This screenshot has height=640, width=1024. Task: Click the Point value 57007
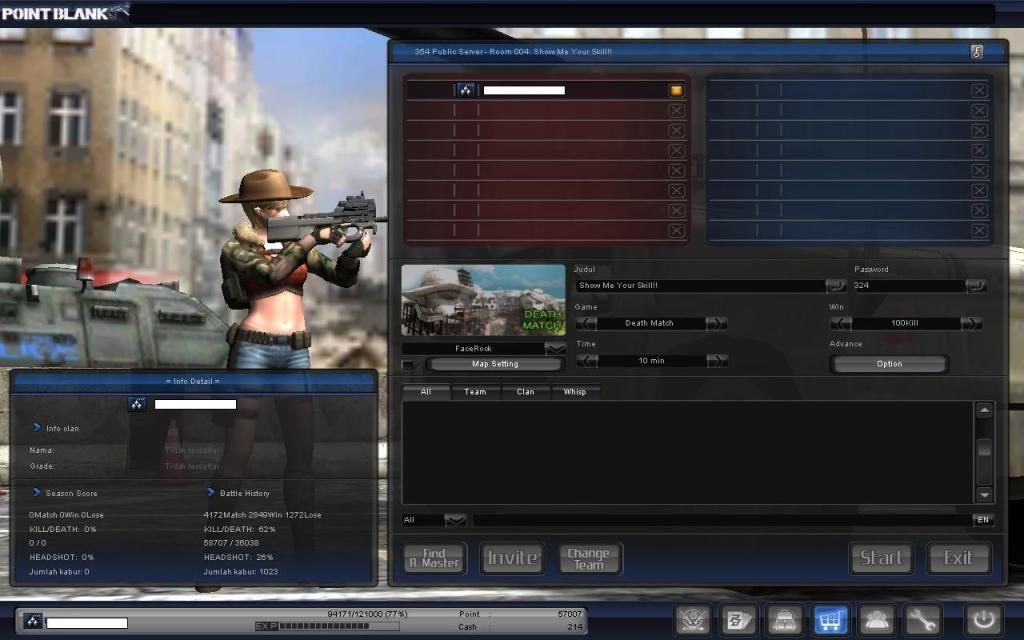(x=569, y=614)
